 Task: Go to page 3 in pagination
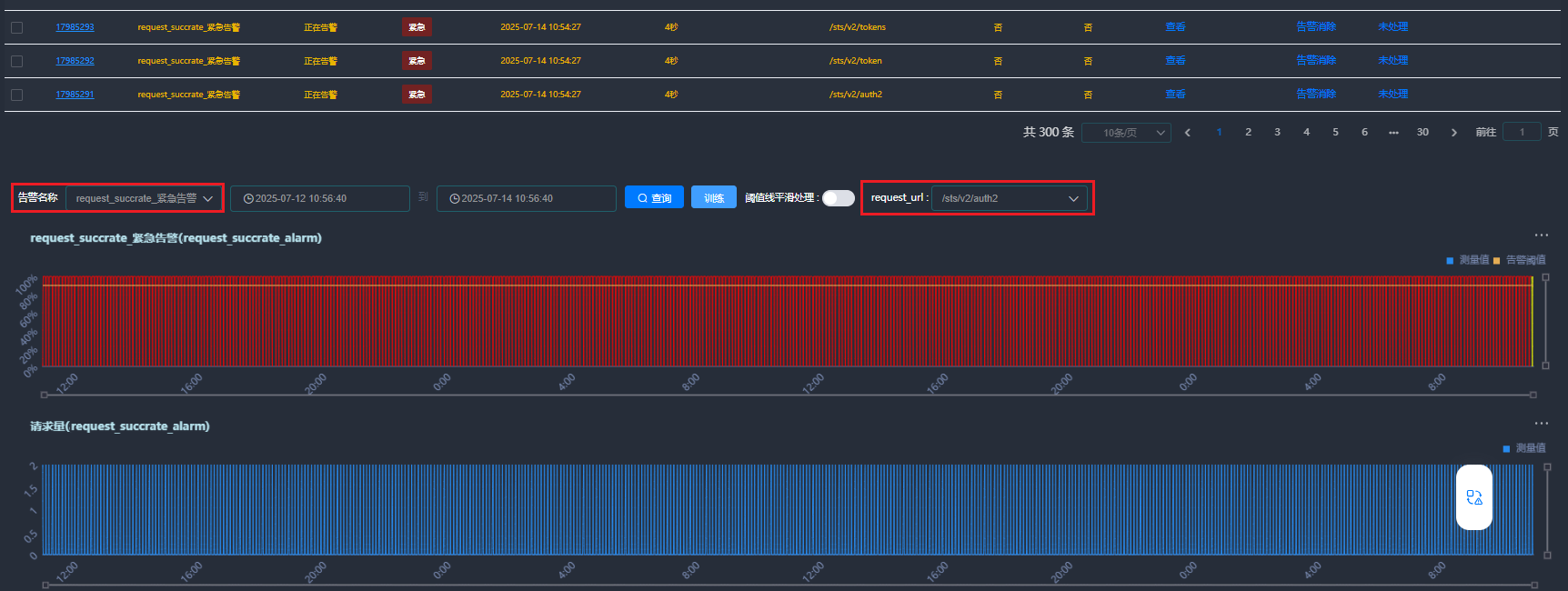pos(1277,133)
